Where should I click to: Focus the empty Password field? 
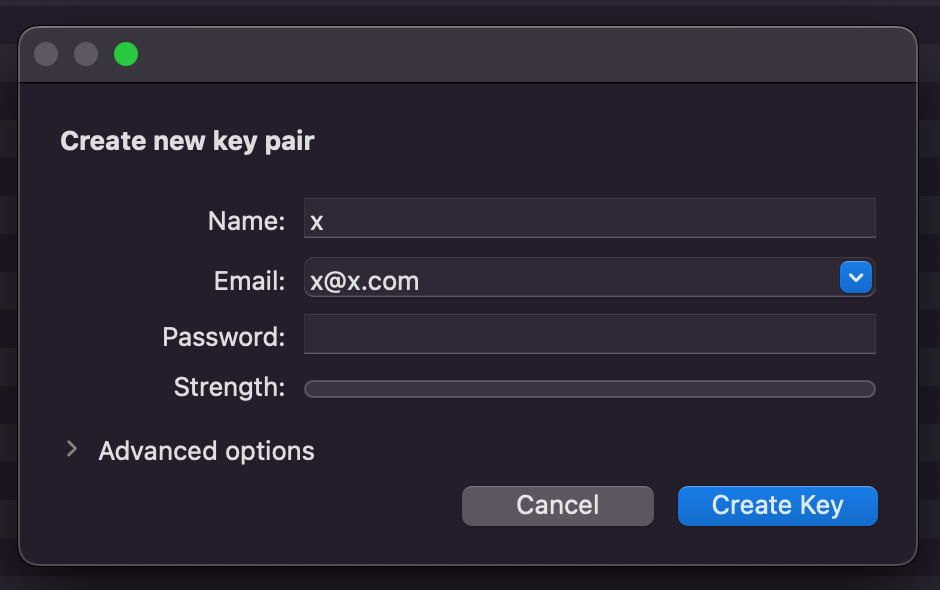[589, 334]
